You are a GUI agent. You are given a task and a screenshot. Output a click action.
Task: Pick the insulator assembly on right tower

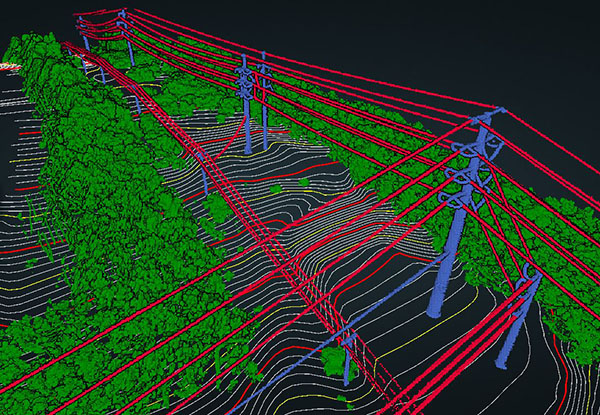click(462, 180)
